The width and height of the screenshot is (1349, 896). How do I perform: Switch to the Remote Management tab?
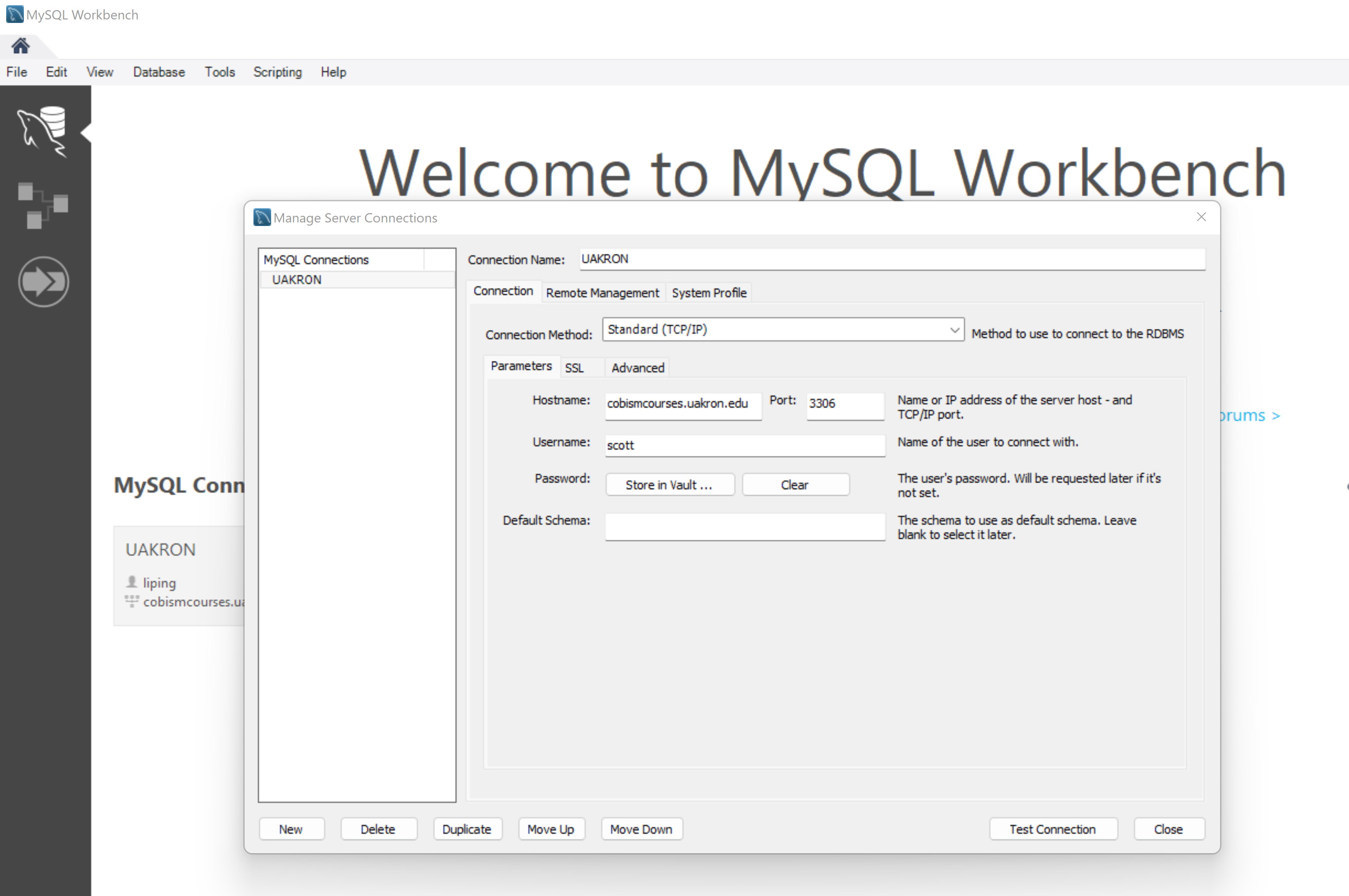tap(602, 293)
